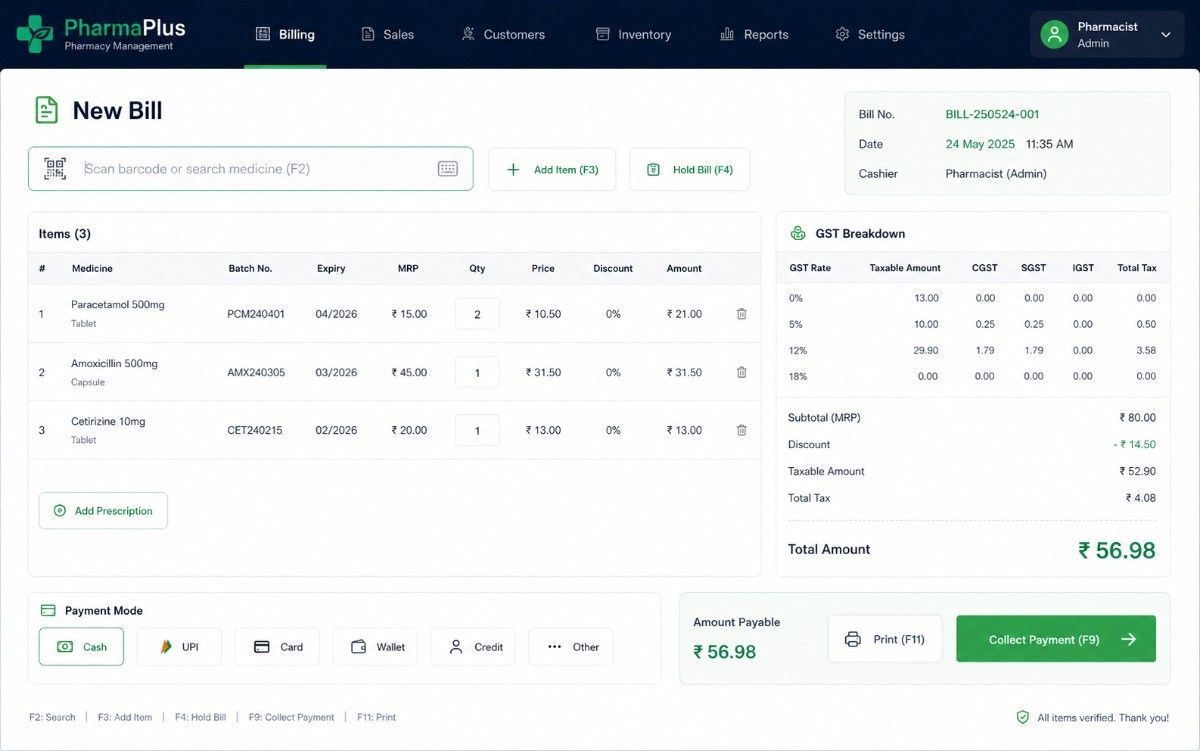Open the Inventory tab
This screenshot has width=1200, height=751.
point(634,34)
